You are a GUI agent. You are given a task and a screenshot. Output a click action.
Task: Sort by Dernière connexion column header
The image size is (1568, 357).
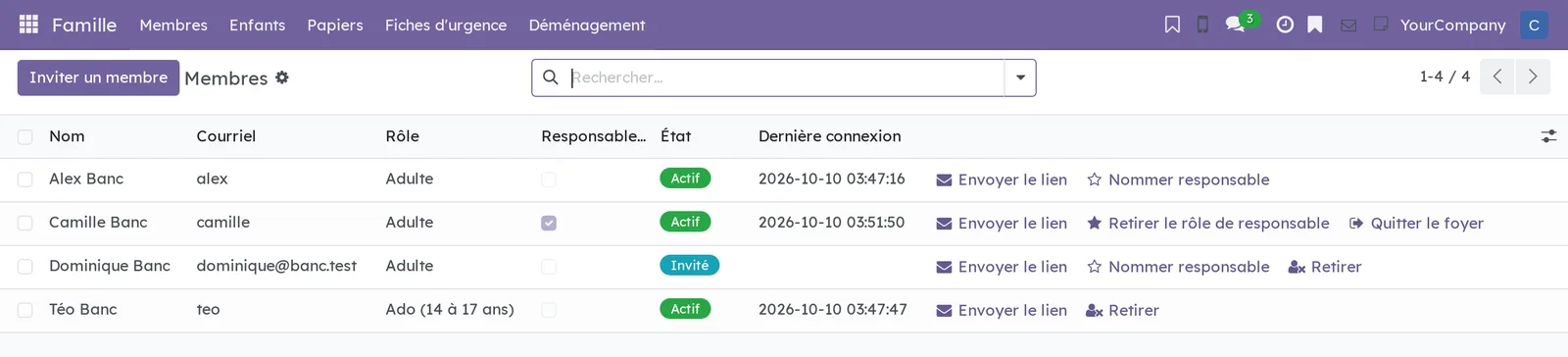pyautogui.click(x=829, y=136)
